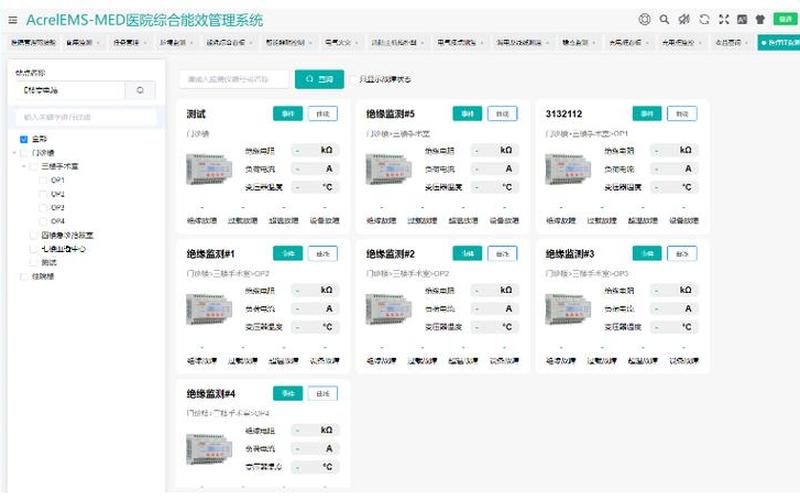Tick the OP3 checkbox

(x=43, y=208)
